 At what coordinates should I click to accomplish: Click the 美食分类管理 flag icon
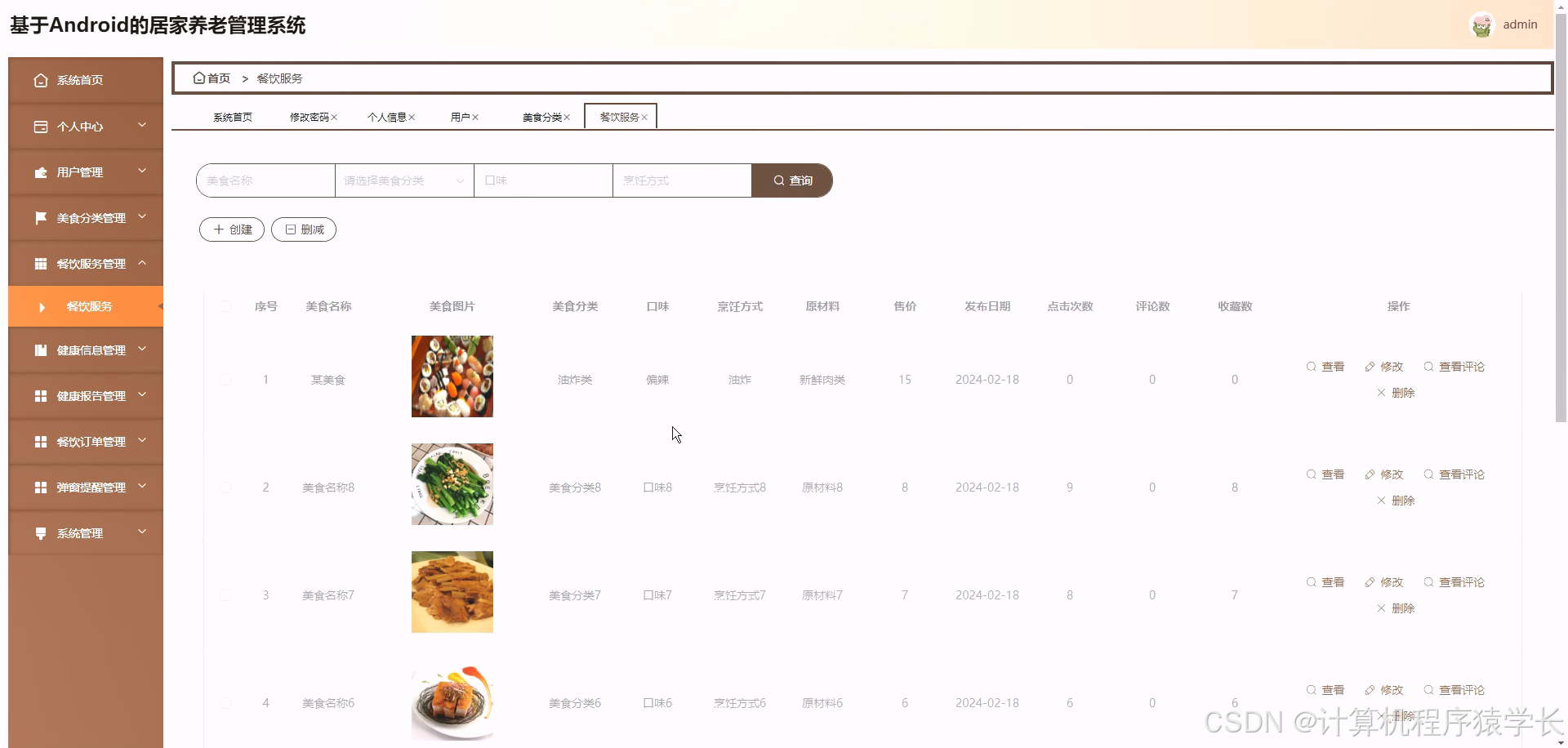[x=41, y=218]
